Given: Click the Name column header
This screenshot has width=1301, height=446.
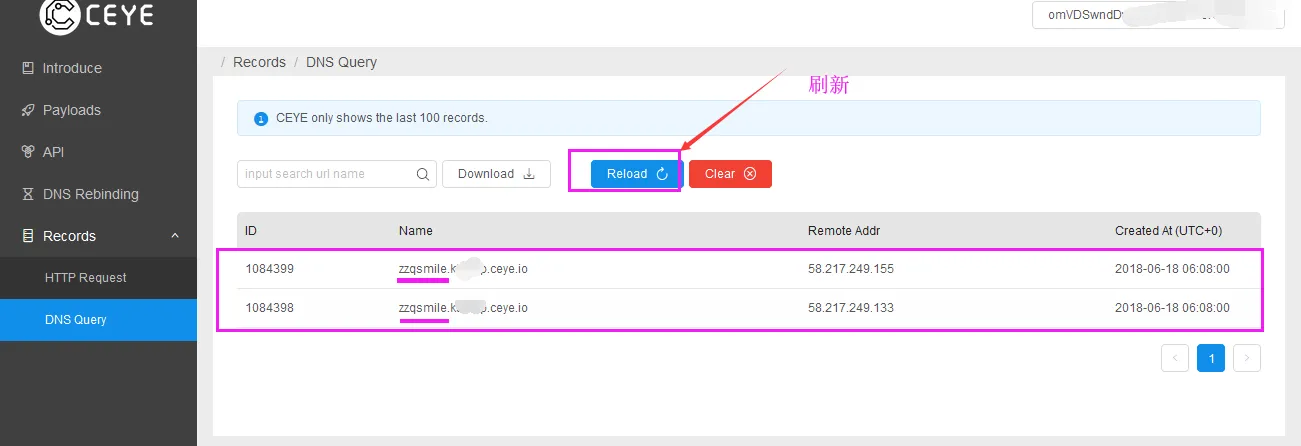Looking at the screenshot, I should (416, 231).
